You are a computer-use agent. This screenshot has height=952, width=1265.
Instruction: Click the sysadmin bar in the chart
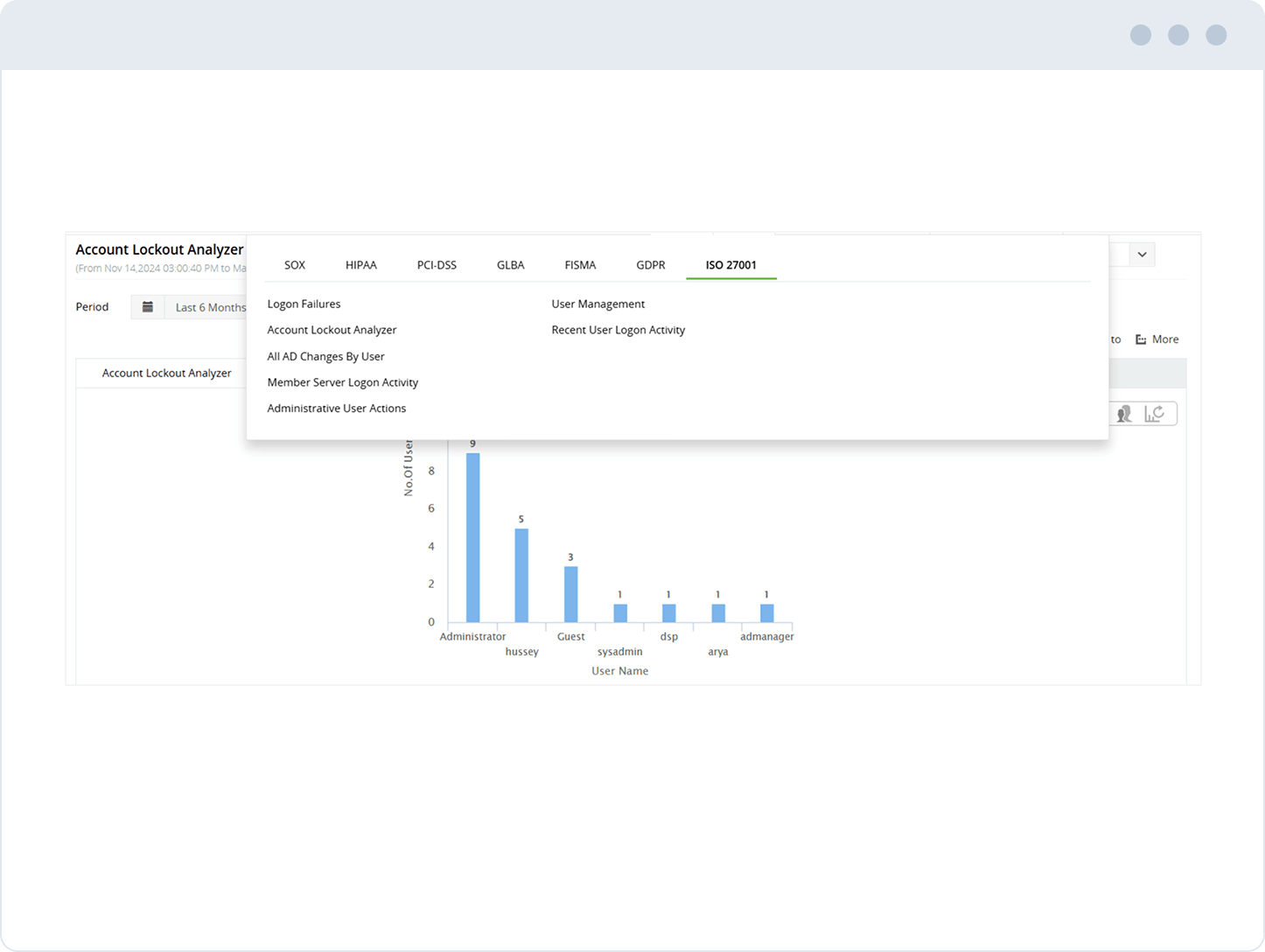[x=620, y=613]
